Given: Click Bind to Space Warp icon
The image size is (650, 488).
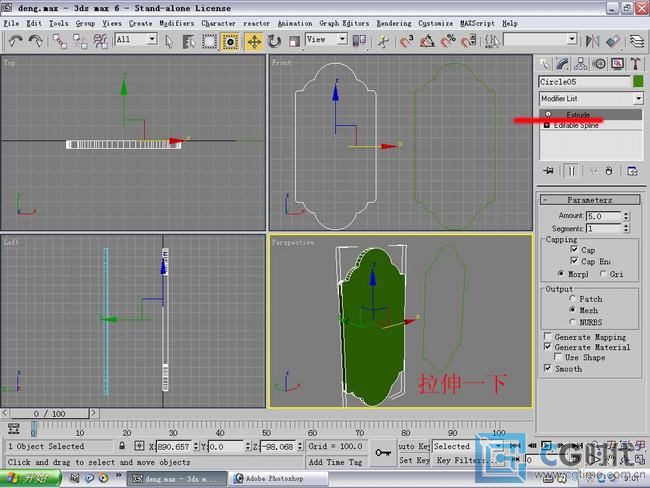Looking at the screenshot, I should pos(100,41).
